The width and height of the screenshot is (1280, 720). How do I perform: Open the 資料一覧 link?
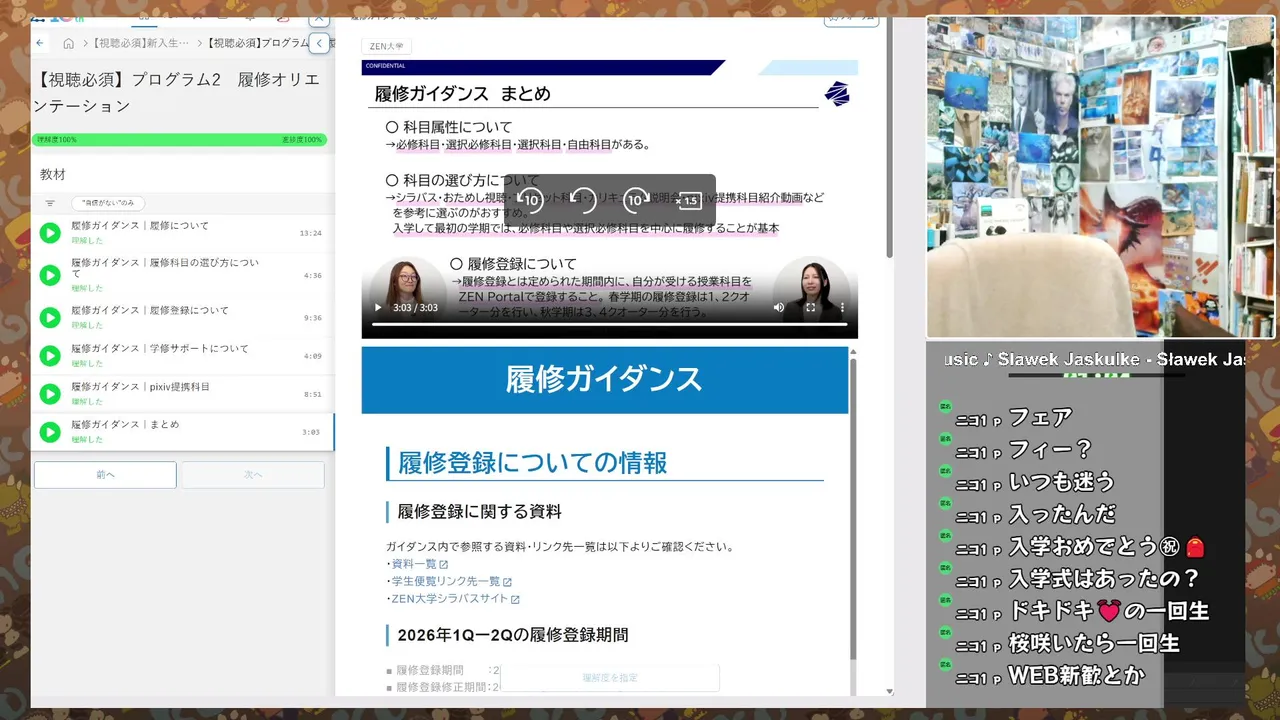click(419, 564)
